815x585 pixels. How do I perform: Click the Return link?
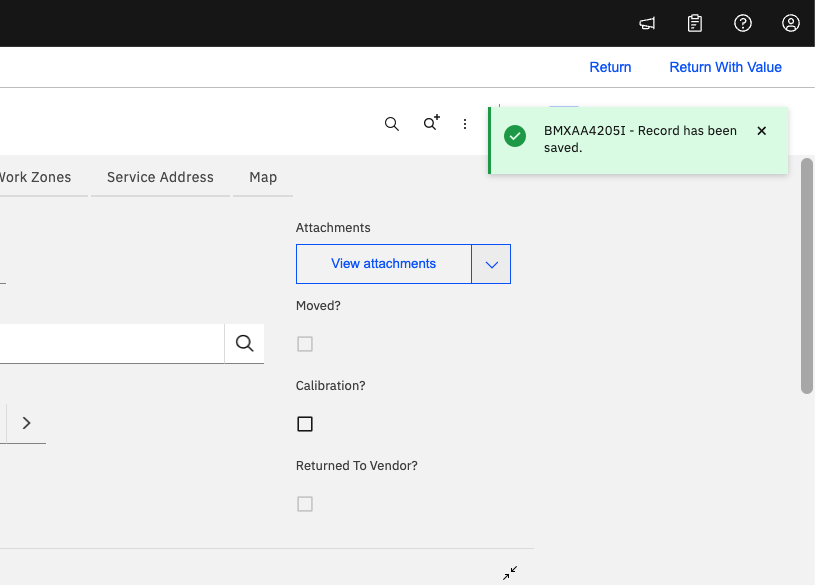click(610, 67)
